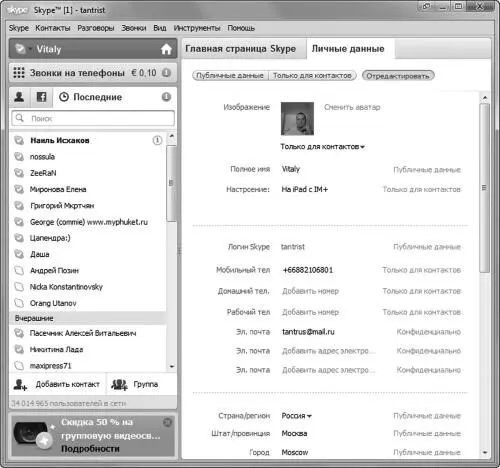Image resolution: width=500 pixels, height=468 pixels.
Task: Open Подробности link in the ad banner
Action: click(x=90, y=449)
